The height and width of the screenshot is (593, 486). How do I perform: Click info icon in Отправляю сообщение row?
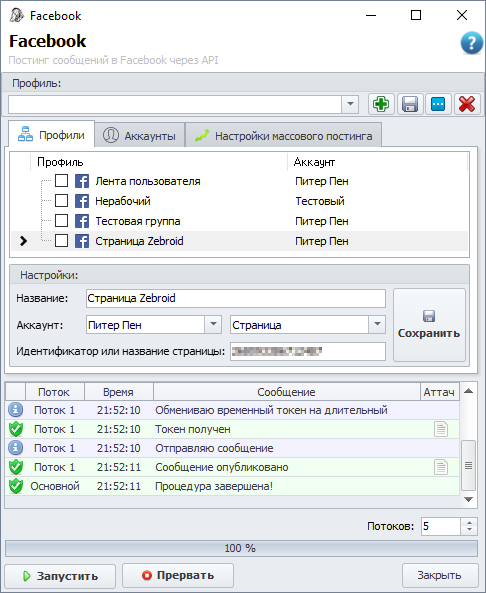(x=16, y=448)
